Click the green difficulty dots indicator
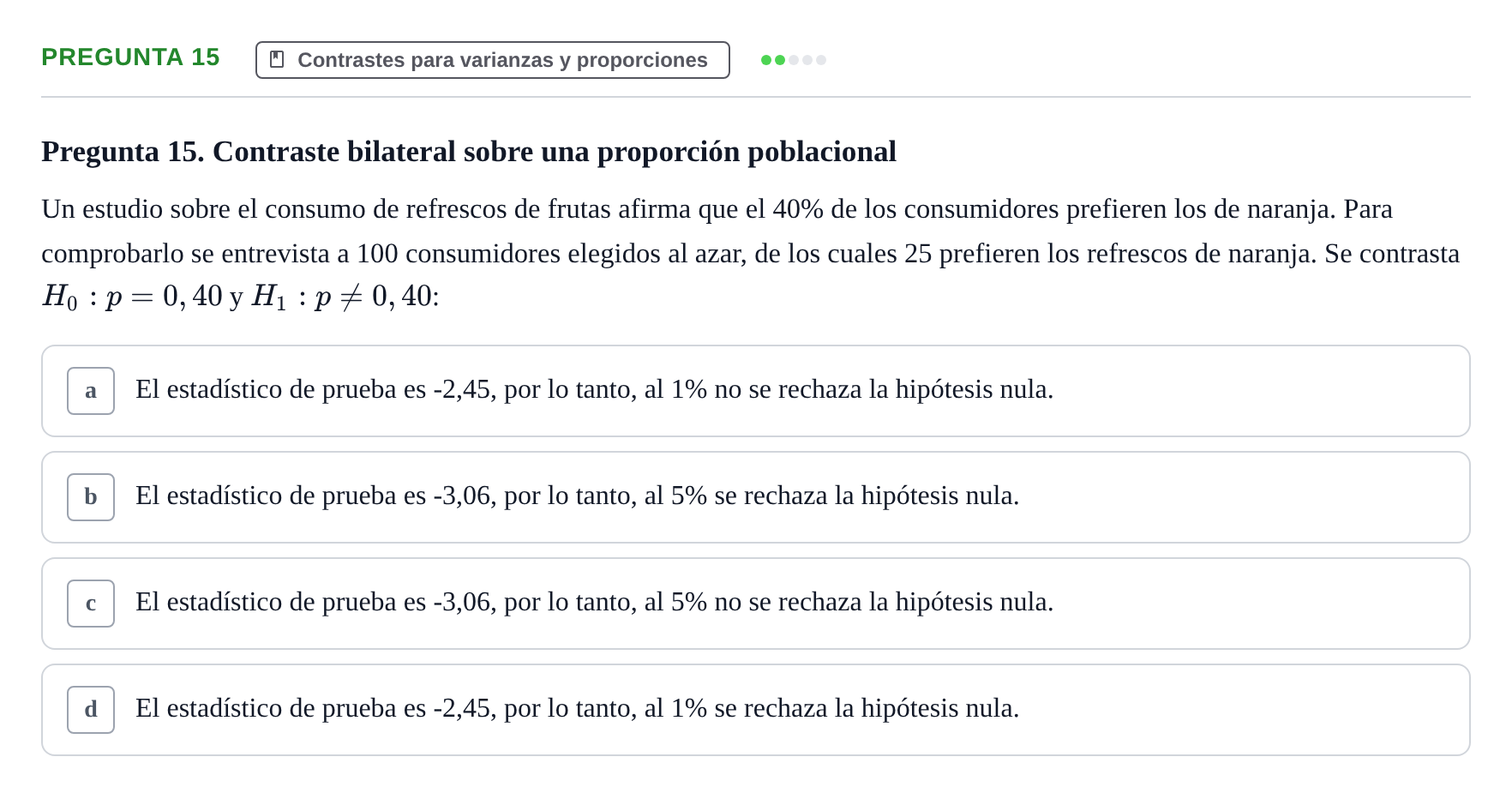 coord(794,60)
